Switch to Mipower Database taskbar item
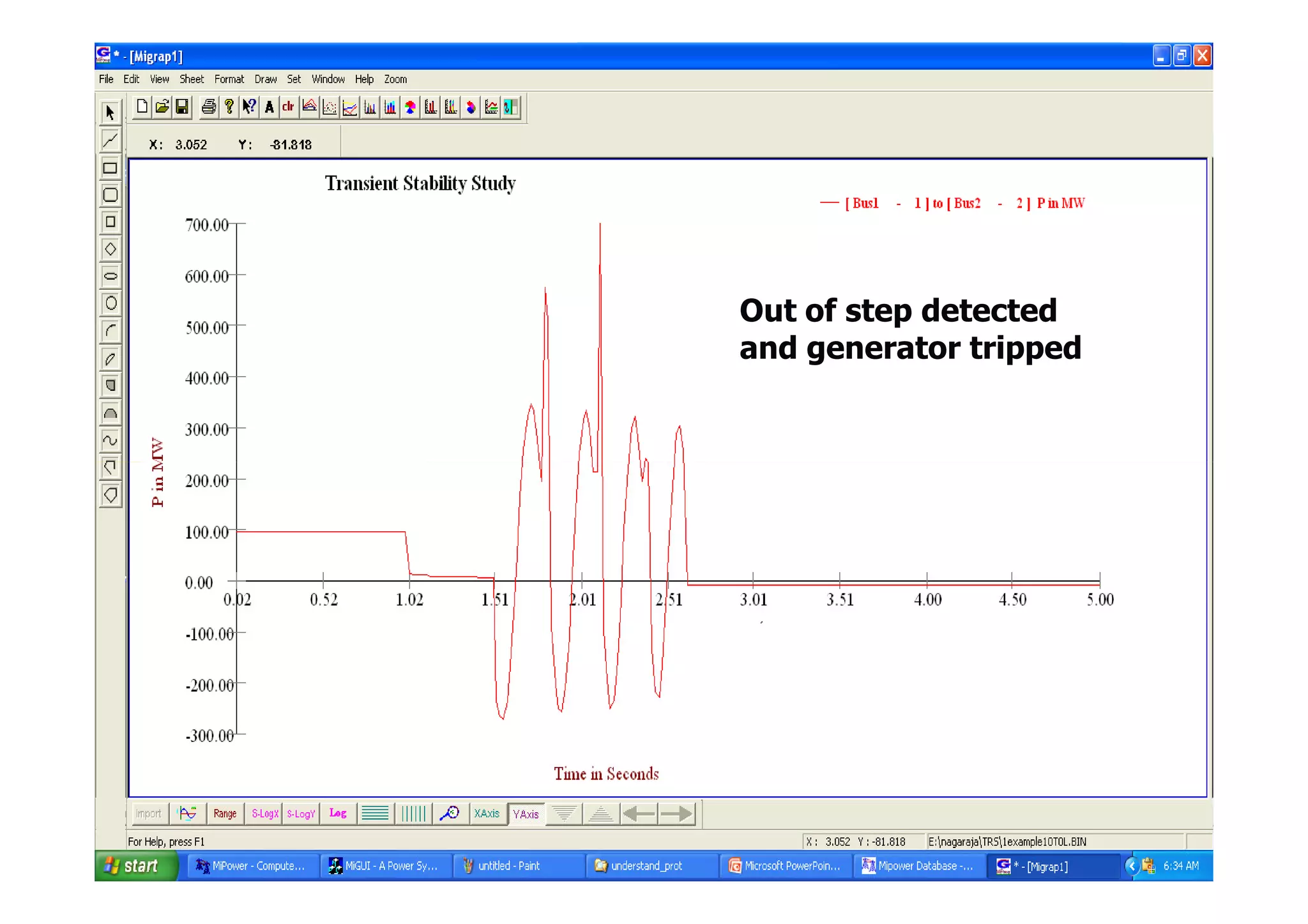 coord(918,866)
